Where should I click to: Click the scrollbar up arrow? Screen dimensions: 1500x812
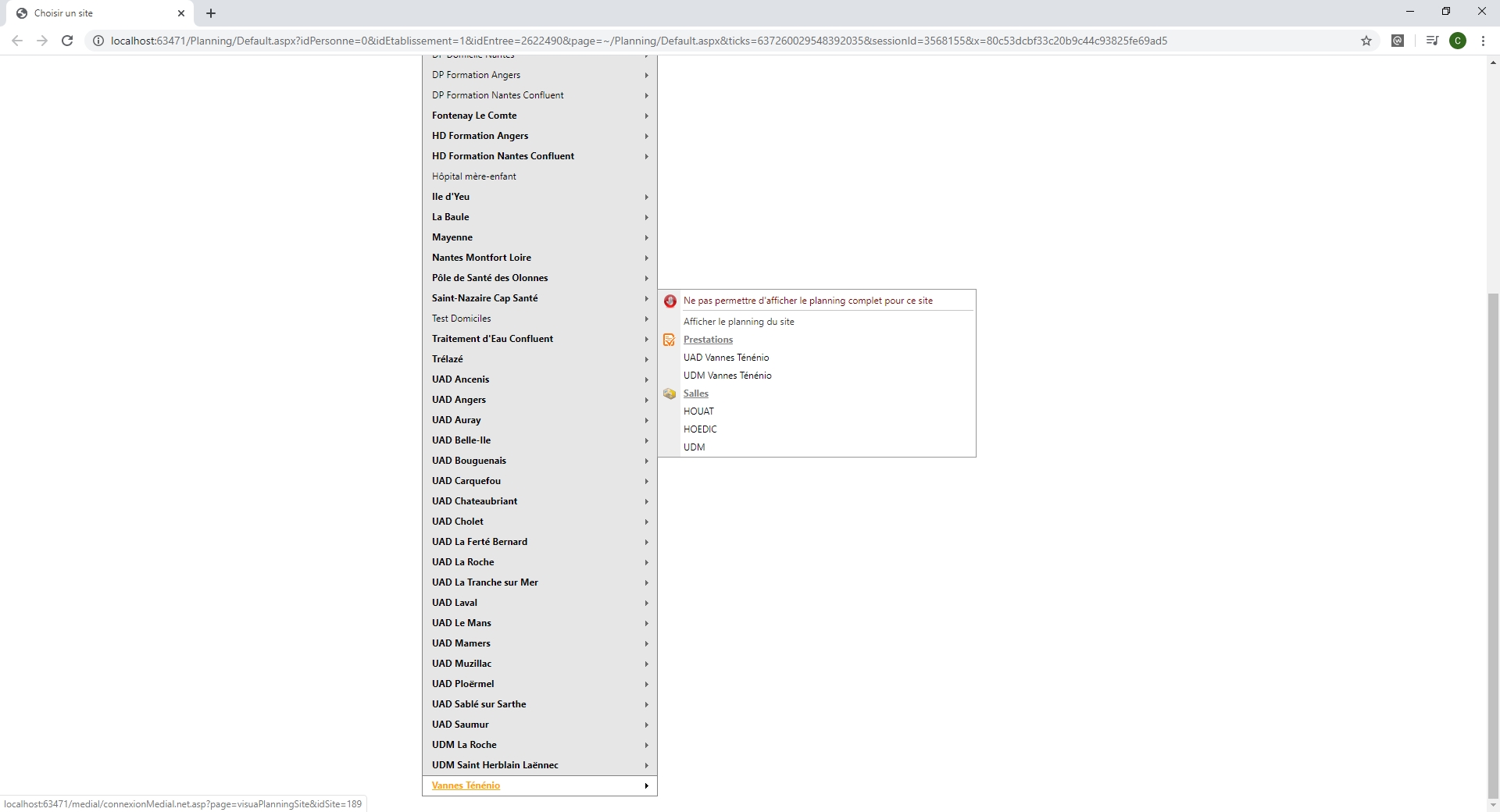point(1493,62)
